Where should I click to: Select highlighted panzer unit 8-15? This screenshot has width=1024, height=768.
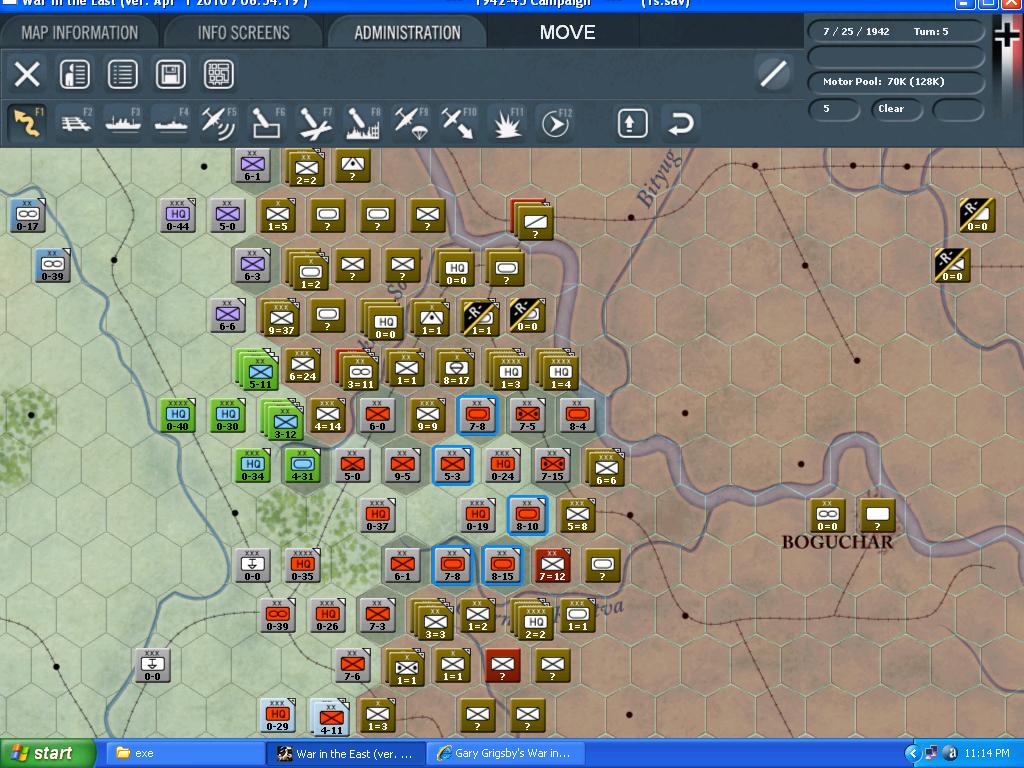pos(502,565)
